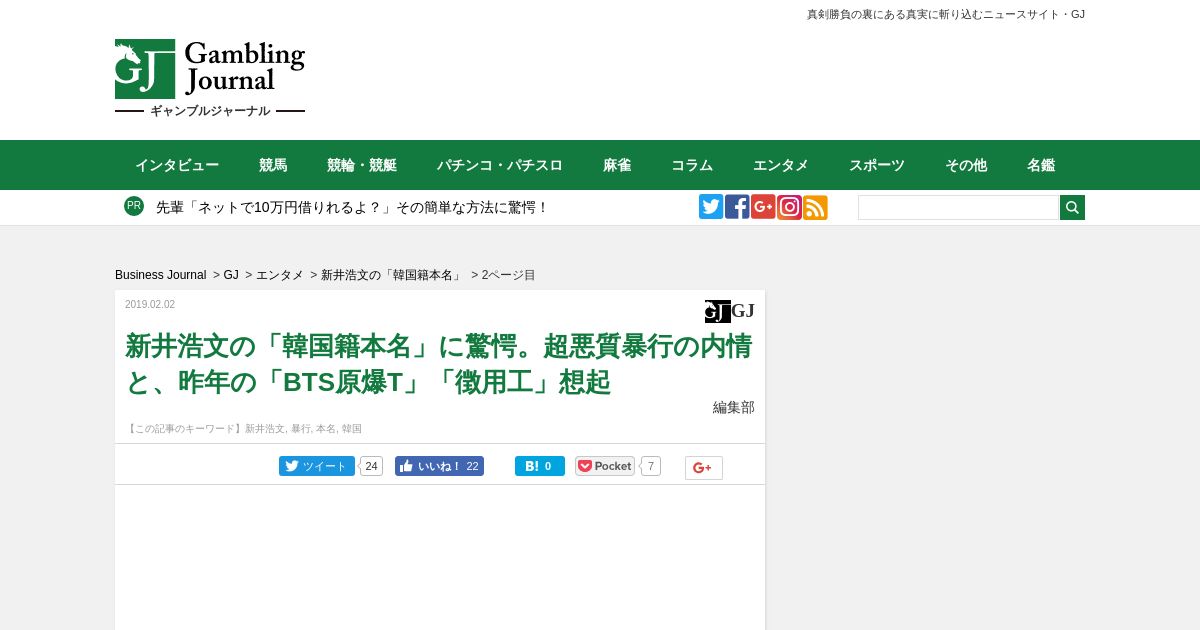Screen dimensions: 1200x630
Task: Click the small GJ logo in article header
Action: click(x=730, y=311)
